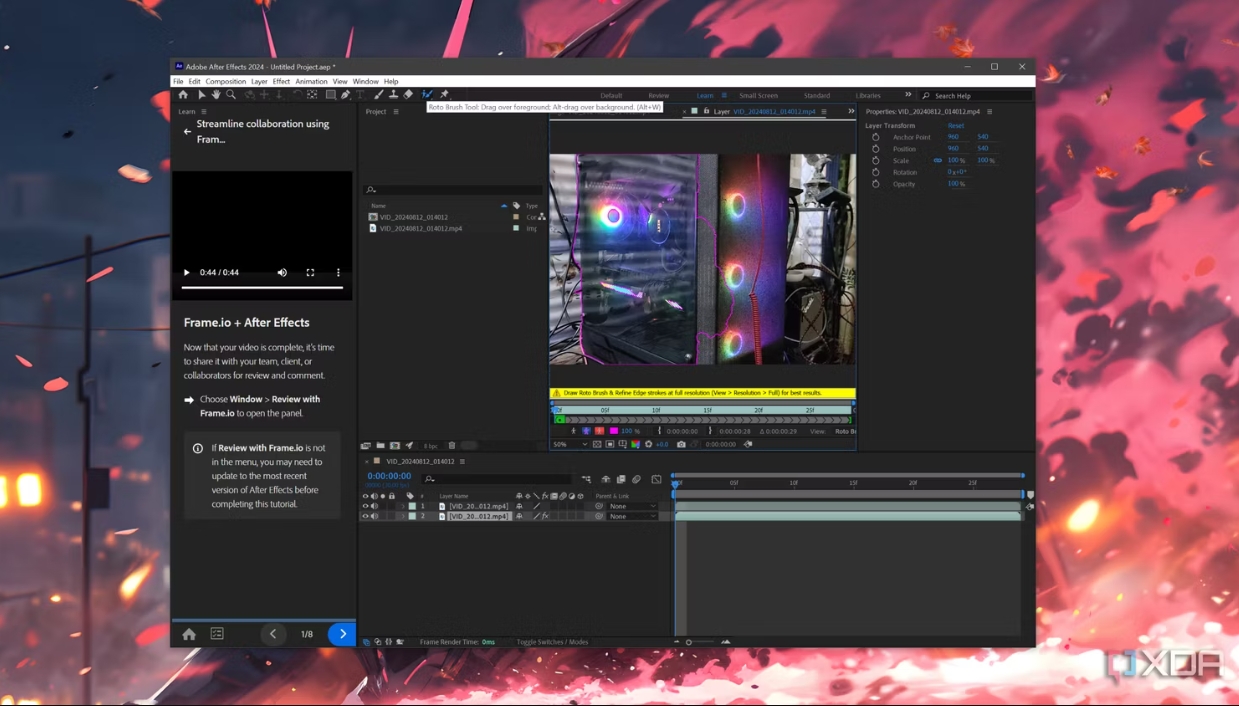Take a snapshot with the camera icon
Viewport: 1239px width, 706px height.
pyautogui.click(x=681, y=444)
